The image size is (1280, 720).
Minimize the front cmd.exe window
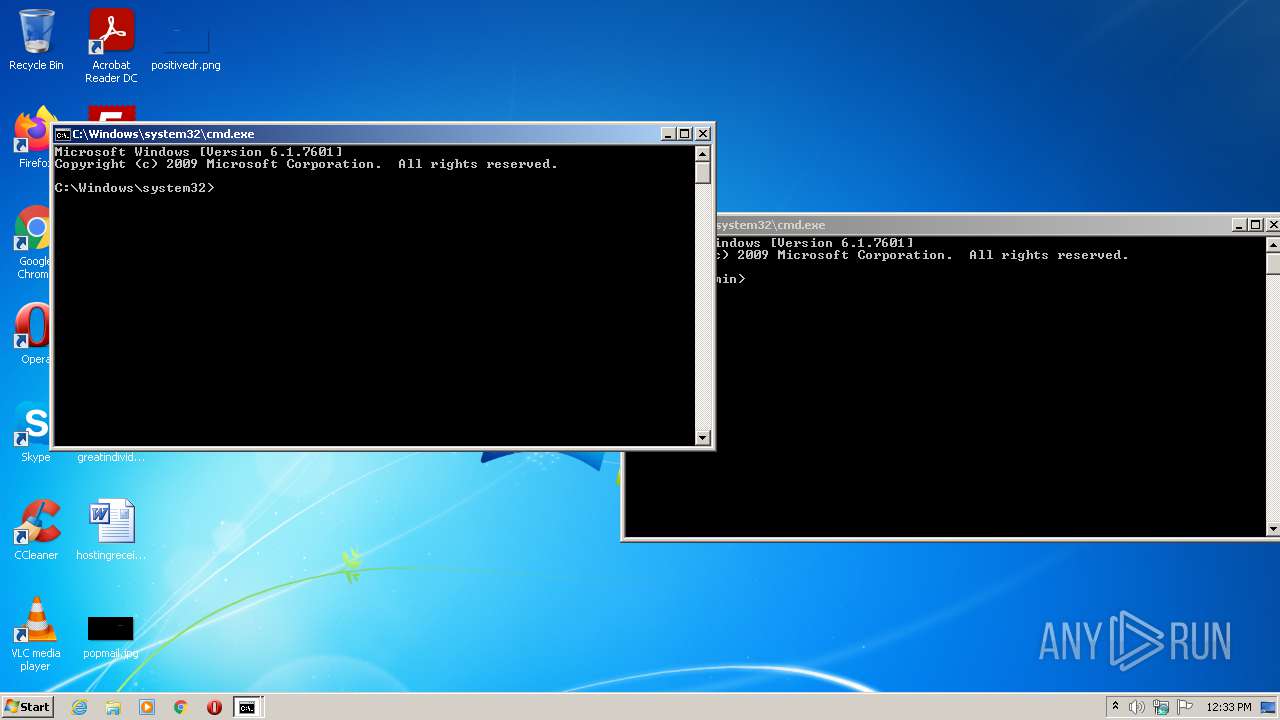point(668,134)
